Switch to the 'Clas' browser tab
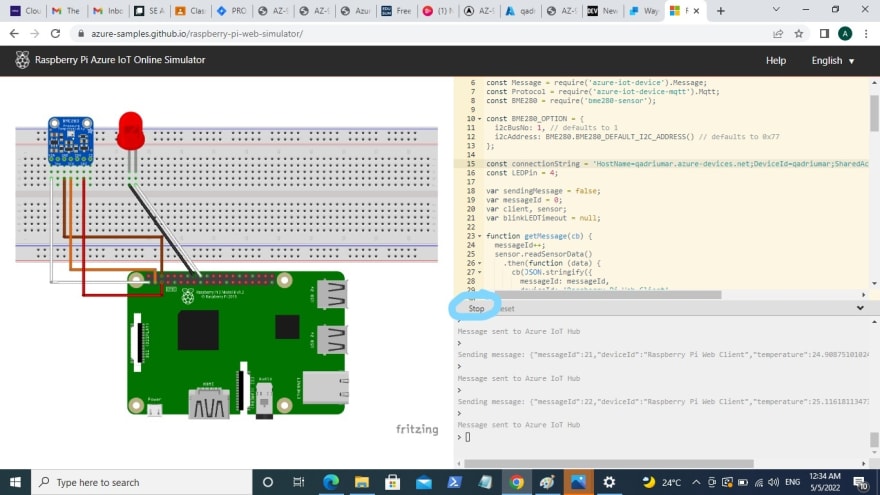Screen dimensions: 880x495 (x=190, y=11)
